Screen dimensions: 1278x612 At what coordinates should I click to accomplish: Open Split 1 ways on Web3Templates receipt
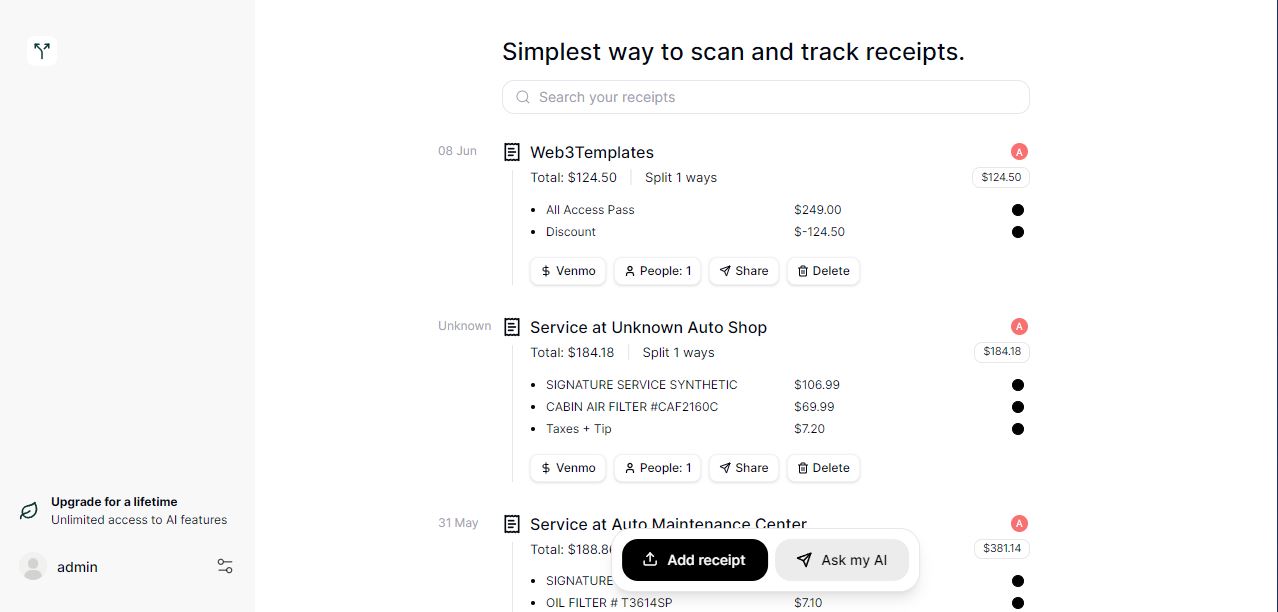pos(681,177)
